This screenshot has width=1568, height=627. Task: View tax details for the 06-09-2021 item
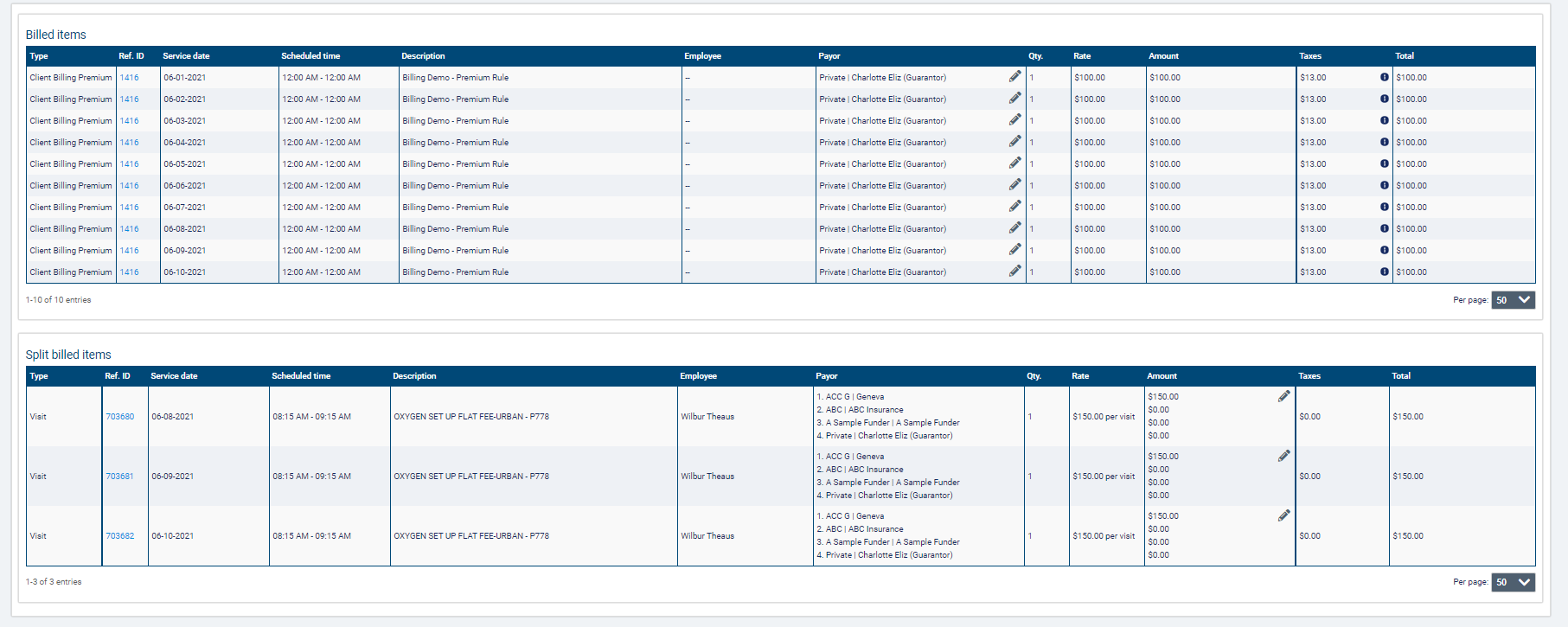(1384, 250)
